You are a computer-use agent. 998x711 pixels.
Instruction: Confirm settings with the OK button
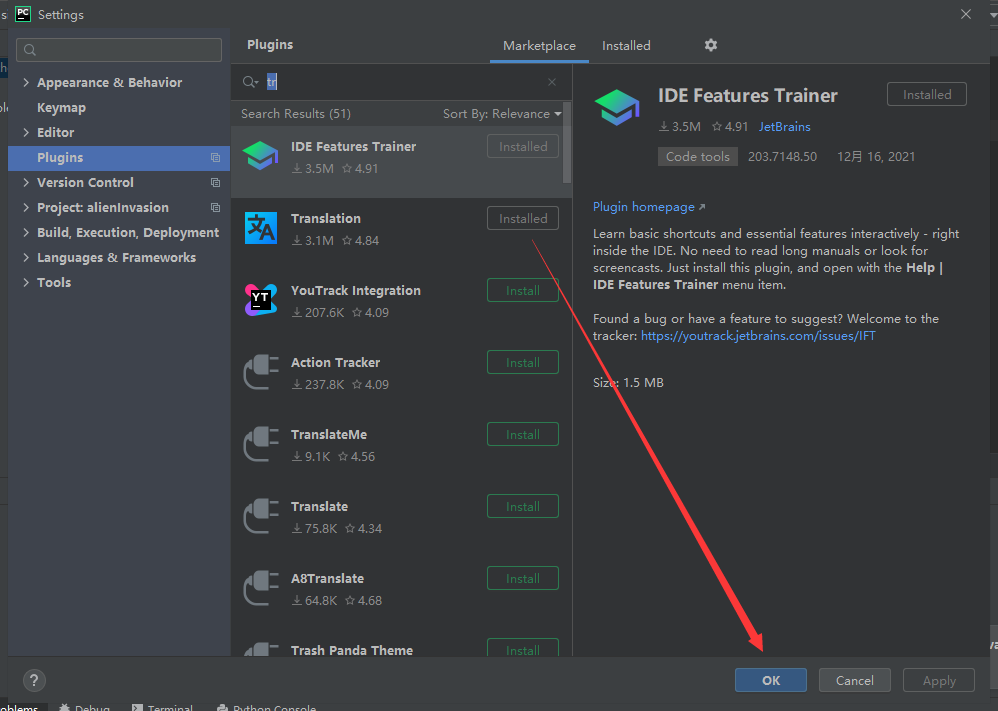(771, 680)
